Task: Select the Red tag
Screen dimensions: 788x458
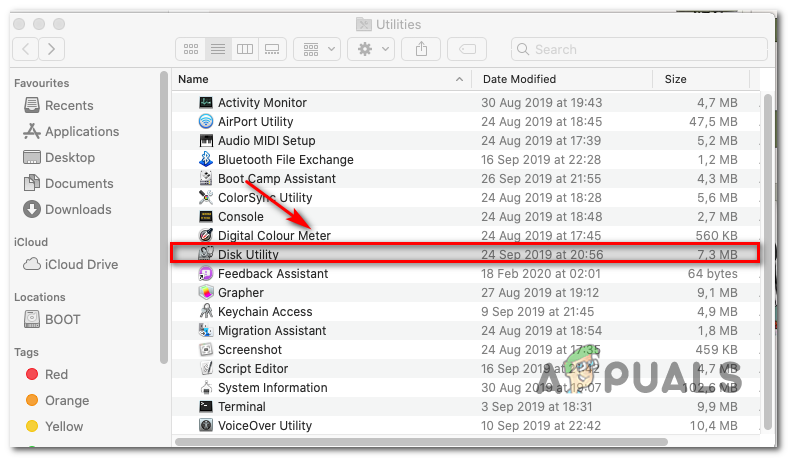Action: (47, 375)
